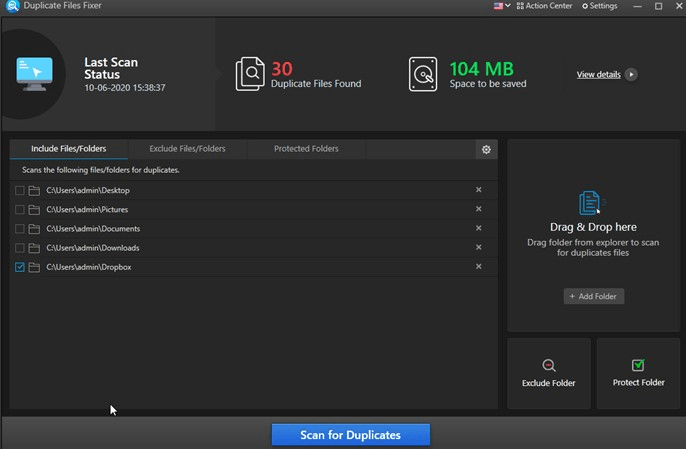This screenshot has height=449, width=686.
Task: Click the last scan date 10-06-2020 15:38:37
Action: (x=125, y=88)
